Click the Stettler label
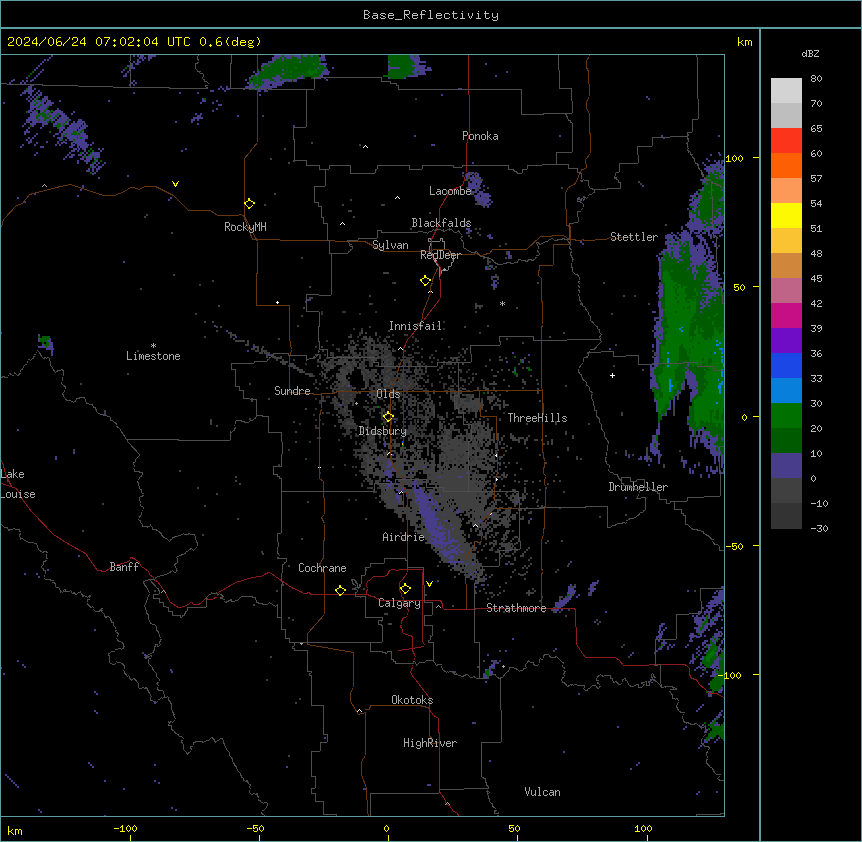The height and width of the screenshot is (842, 862). coord(634,237)
